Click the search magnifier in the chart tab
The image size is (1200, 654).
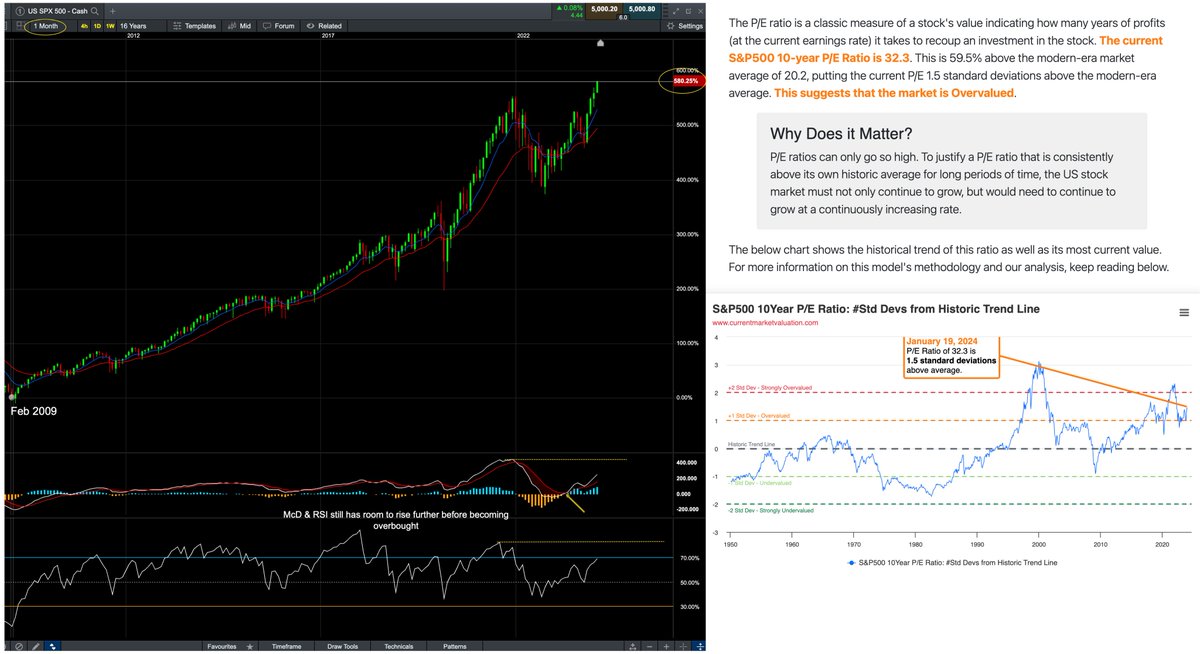[x=94, y=11]
